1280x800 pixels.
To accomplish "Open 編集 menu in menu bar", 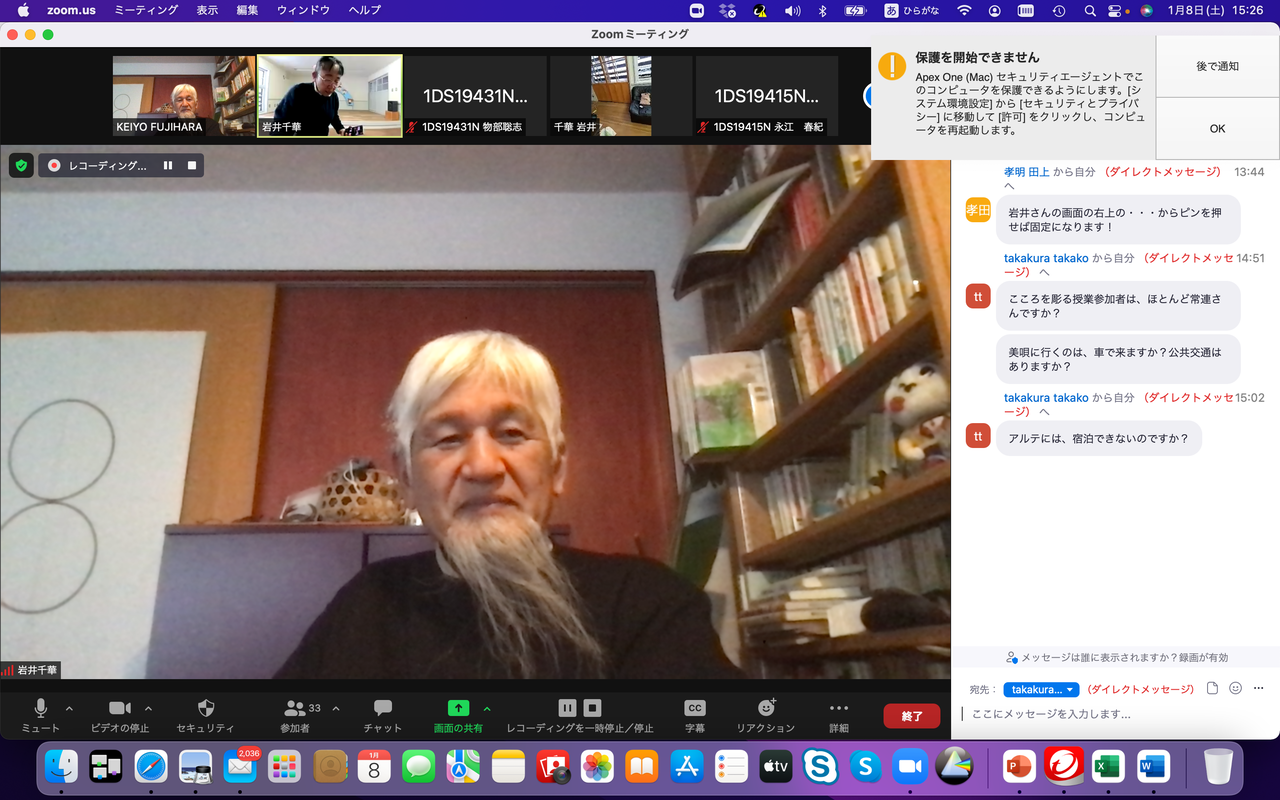I will click(x=247, y=10).
